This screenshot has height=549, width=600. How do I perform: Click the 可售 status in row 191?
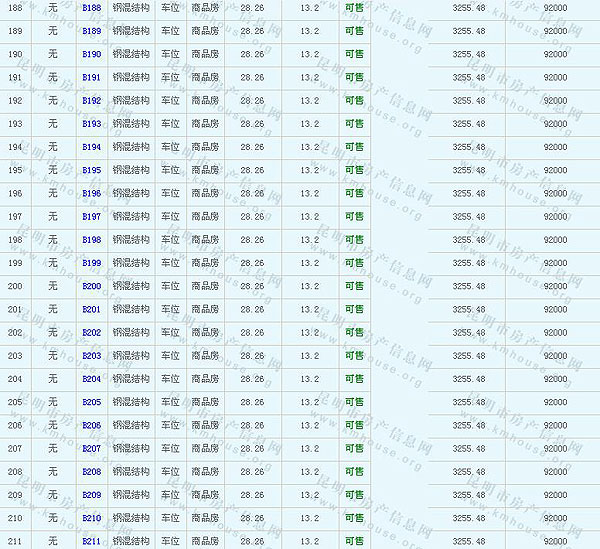(353, 77)
